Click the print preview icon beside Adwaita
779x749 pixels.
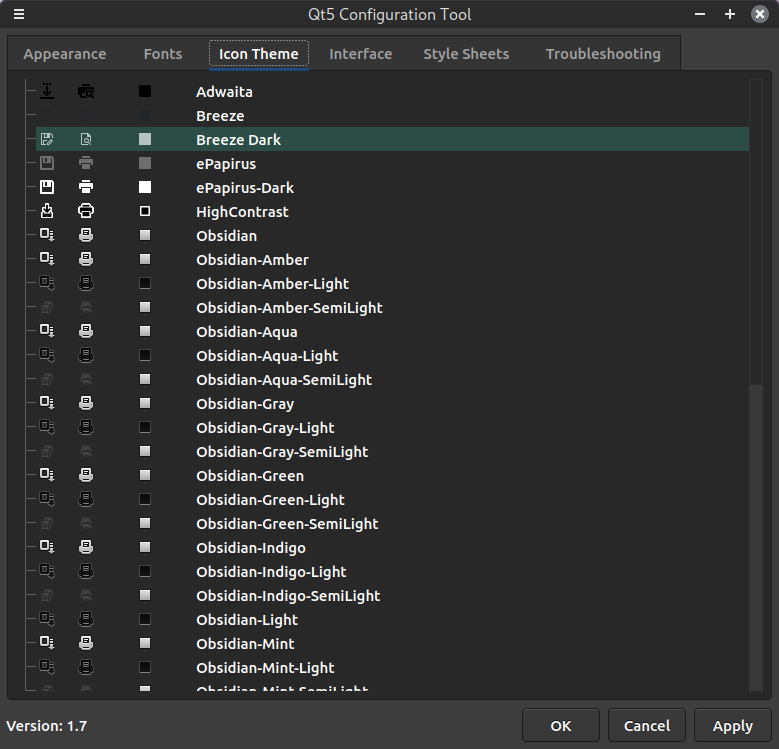[x=86, y=92]
